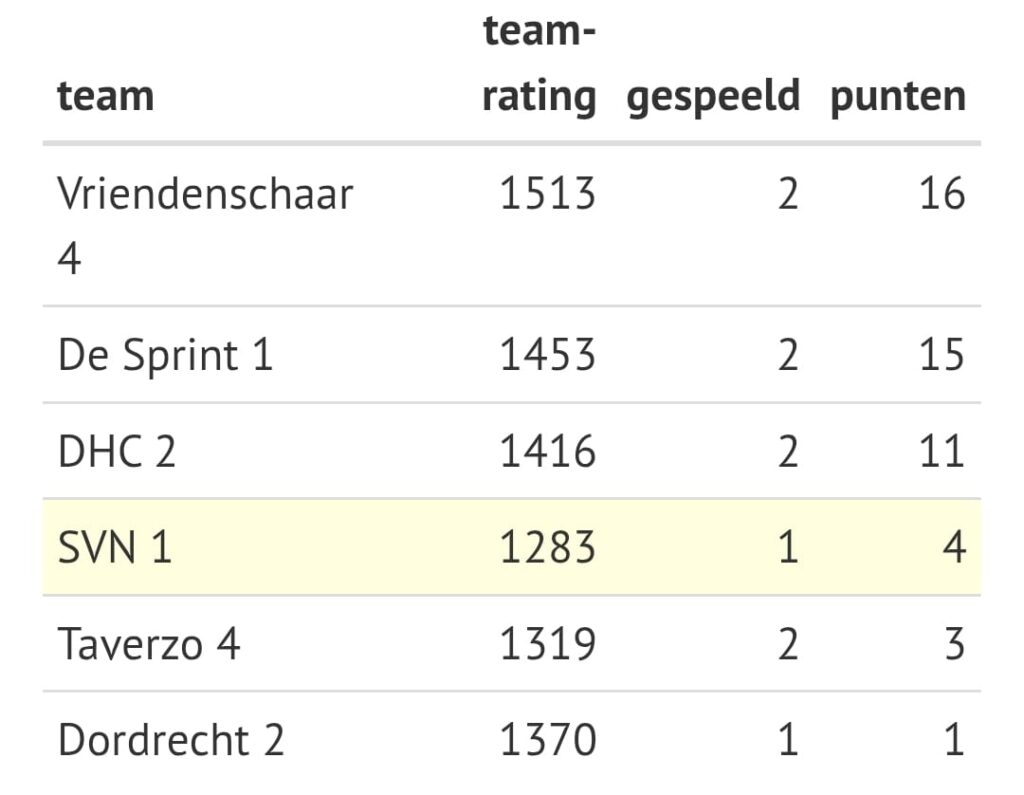
Task: Select the "gespeeld" column header
Action: point(713,97)
